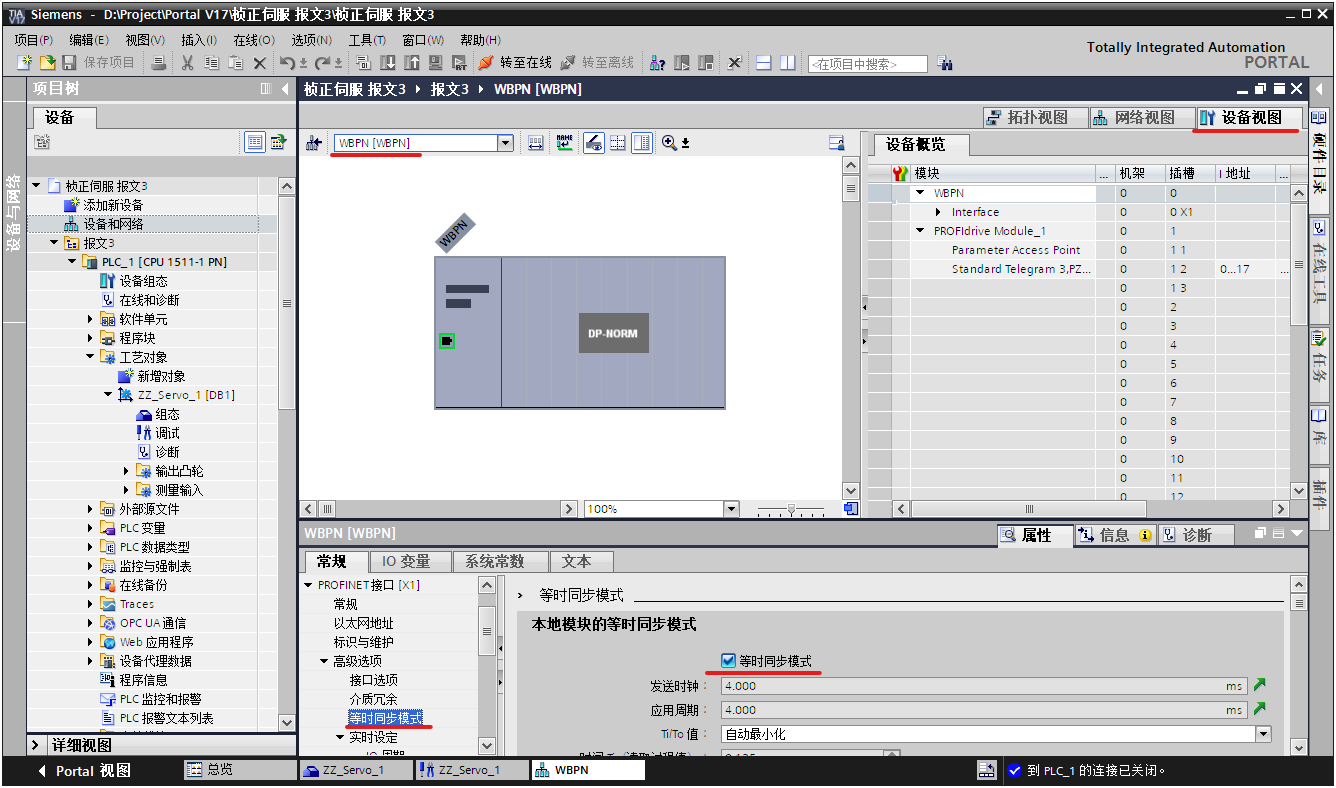Screen dimensions: 1336x788
Task: Uncheck the 等时同步模式 checkbox
Action: coord(727,661)
